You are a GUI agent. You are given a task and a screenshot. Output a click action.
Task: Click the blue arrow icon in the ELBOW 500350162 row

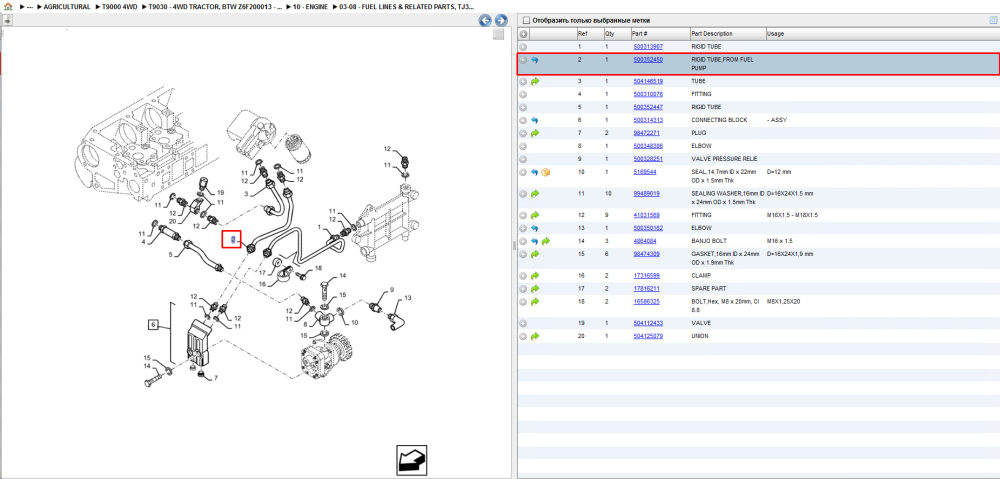coord(535,228)
